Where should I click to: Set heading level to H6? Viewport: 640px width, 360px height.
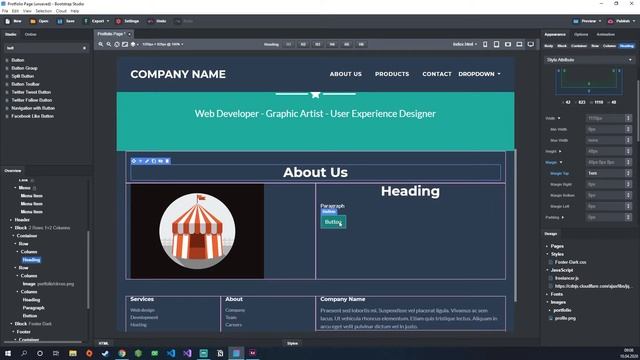[361, 44]
